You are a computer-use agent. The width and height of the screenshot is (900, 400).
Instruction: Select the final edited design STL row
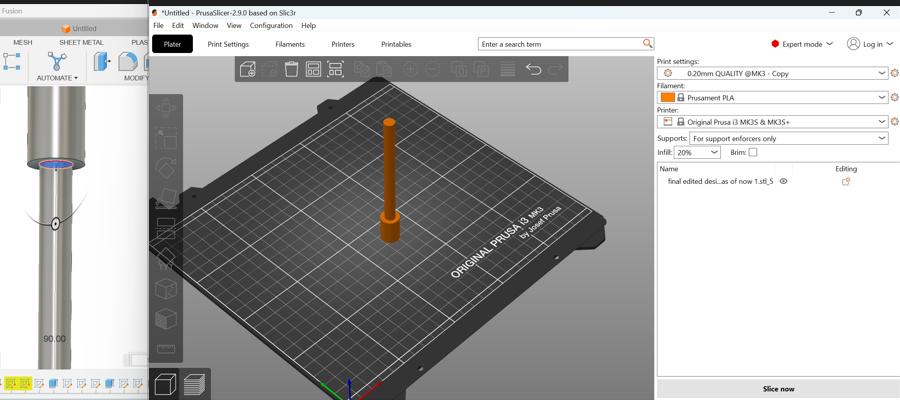pos(720,181)
